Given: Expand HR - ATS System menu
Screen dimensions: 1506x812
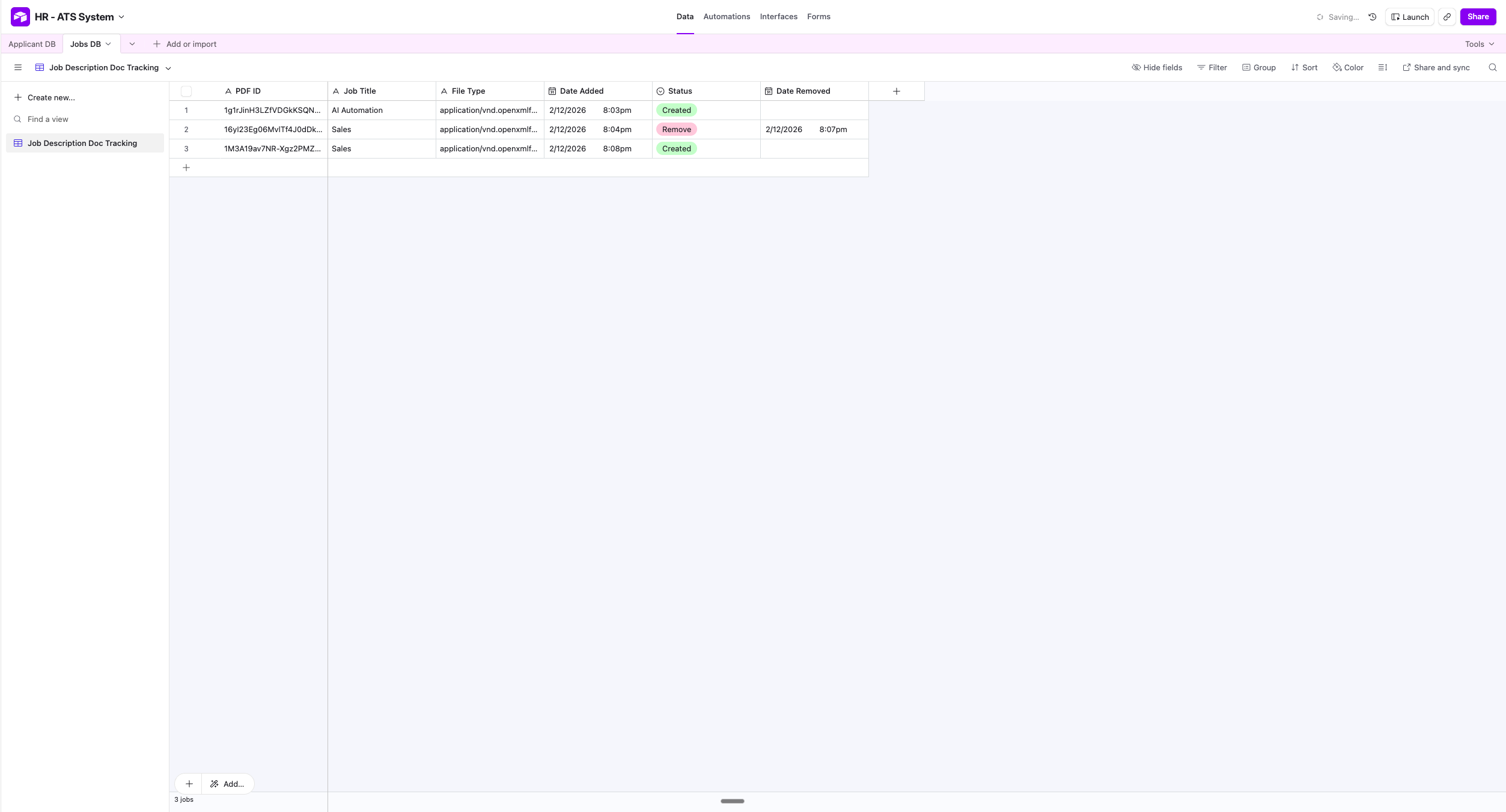Looking at the screenshot, I should (121, 17).
